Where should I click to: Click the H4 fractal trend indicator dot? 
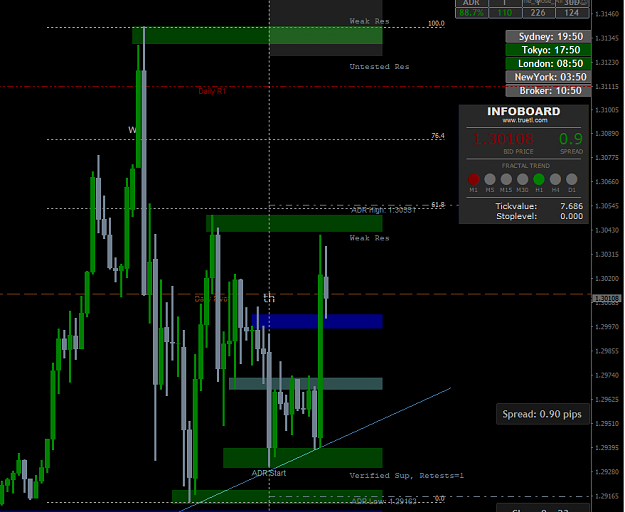click(555, 179)
